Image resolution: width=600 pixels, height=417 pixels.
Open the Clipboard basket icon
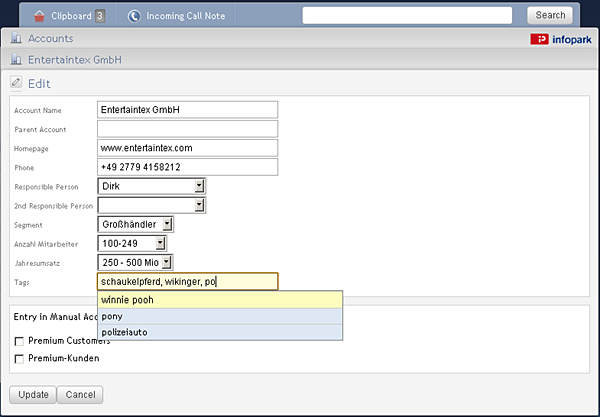(39, 16)
